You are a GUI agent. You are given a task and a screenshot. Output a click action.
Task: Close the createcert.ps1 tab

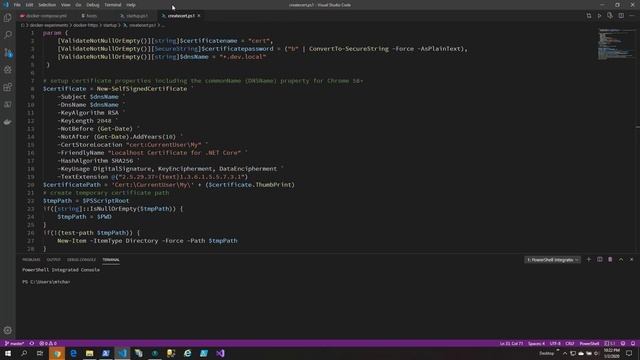click(199, 16)
